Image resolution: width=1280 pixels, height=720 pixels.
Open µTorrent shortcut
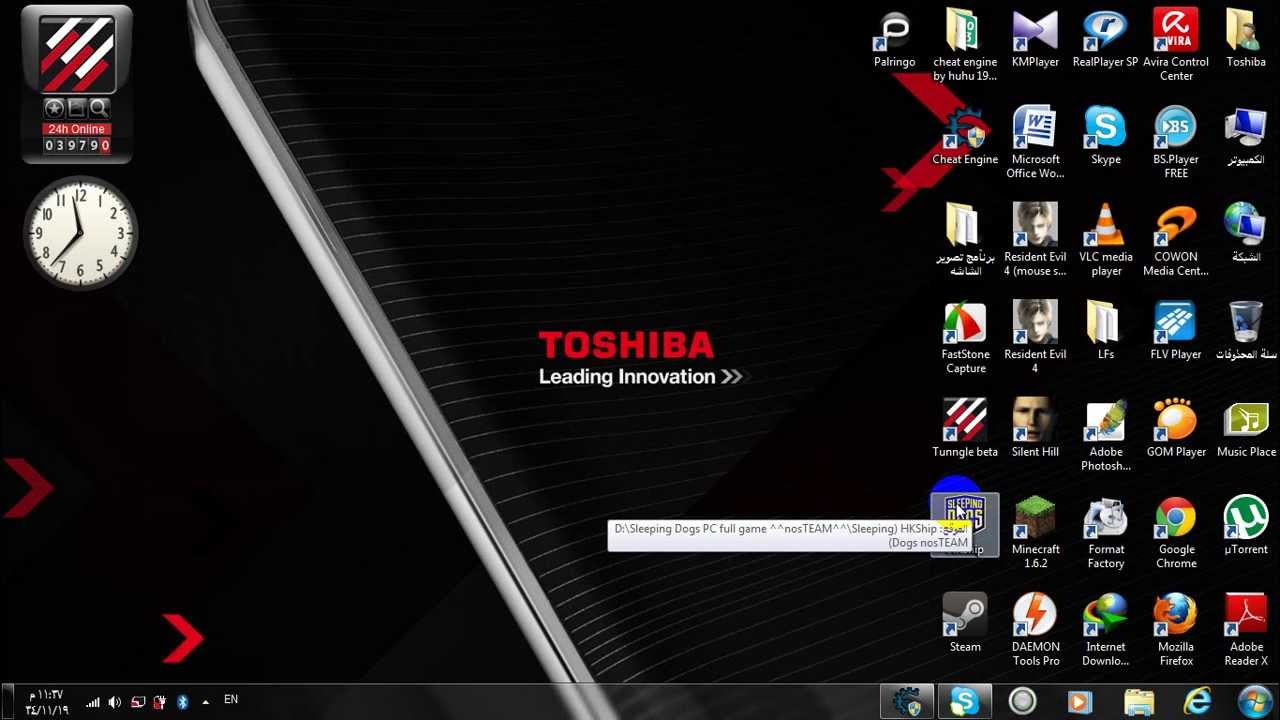1246,526
